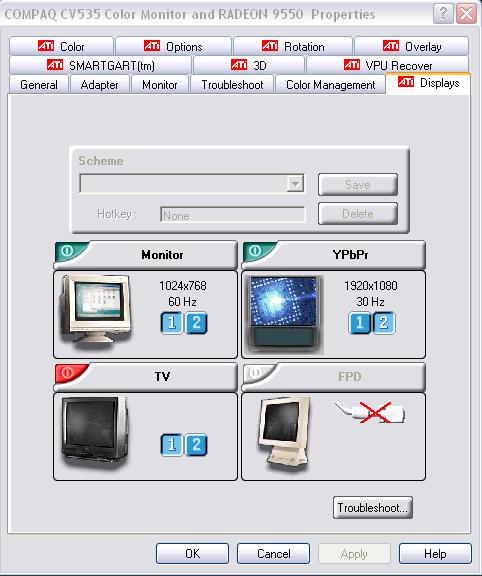
Task: Click the Hotkey input field
Action: pyautogui.click(x=233, y=215)
